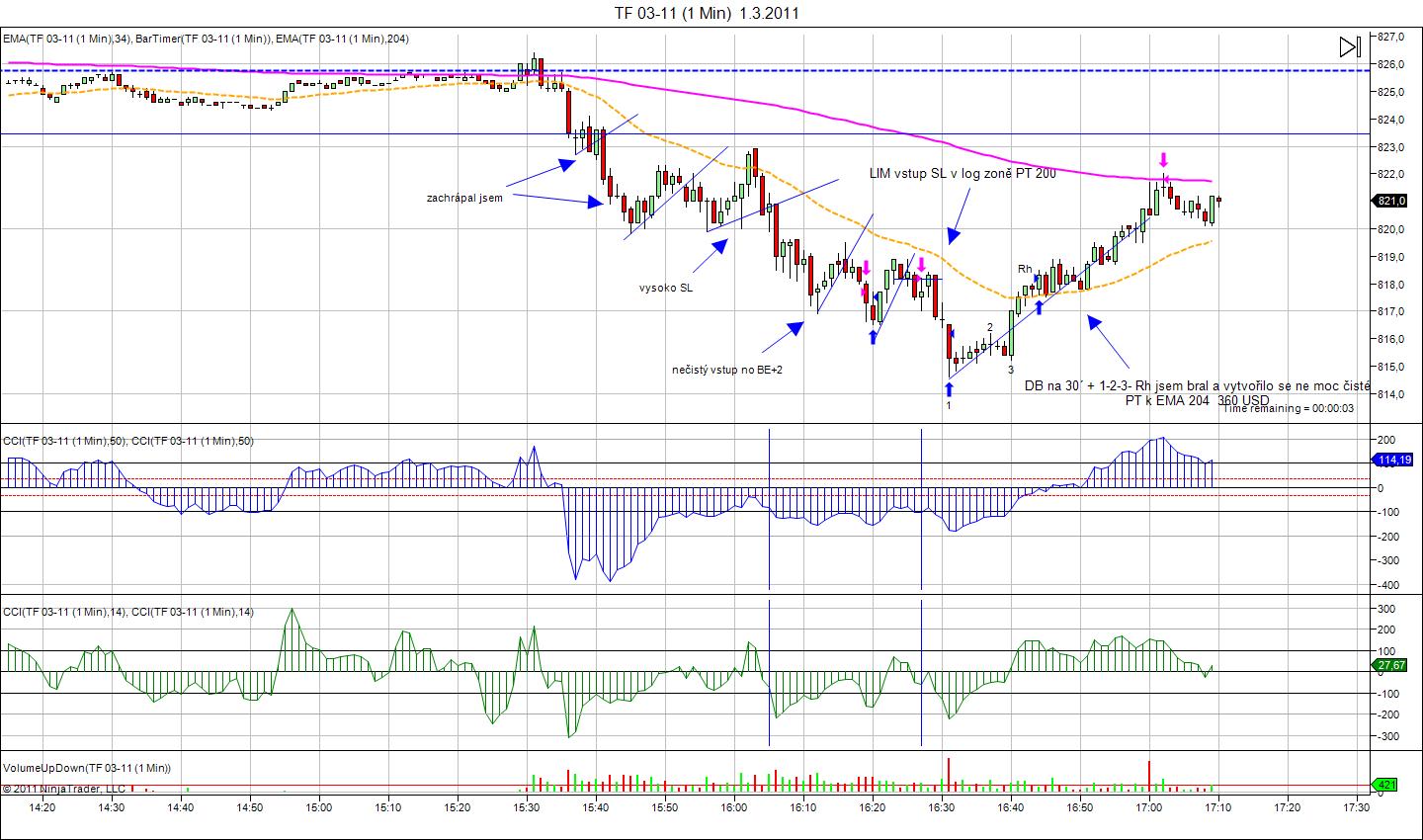Viewport: 1423px width, 840px height.
Task: Click the 17:00 time axis label
Action: click(x=1148, y=807)
